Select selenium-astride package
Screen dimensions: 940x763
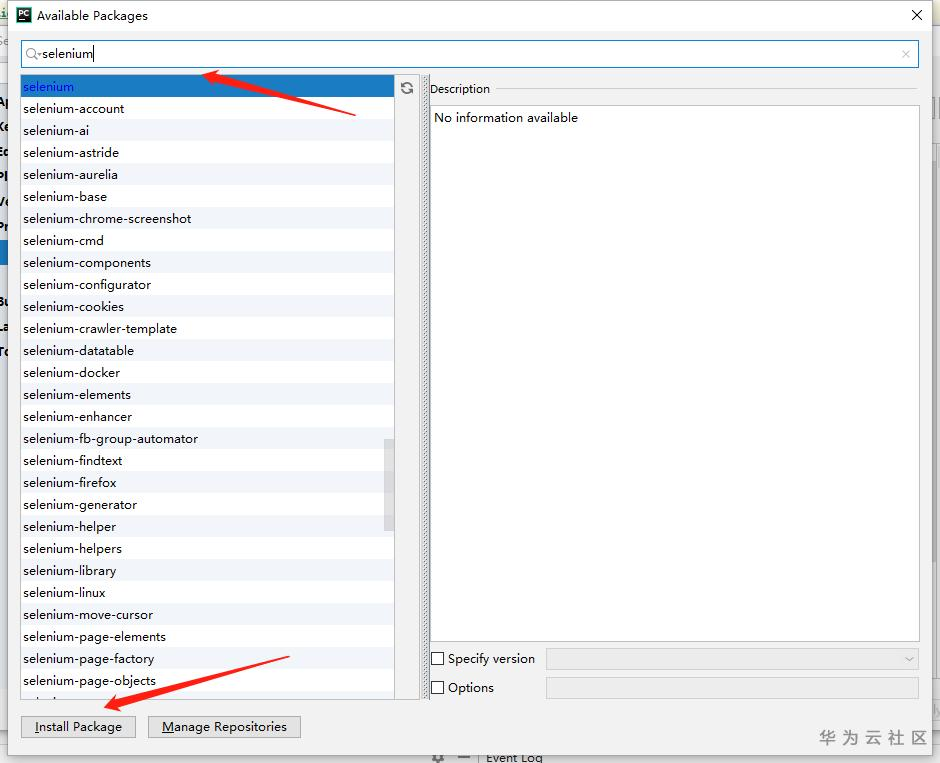[x=207, y=153]
